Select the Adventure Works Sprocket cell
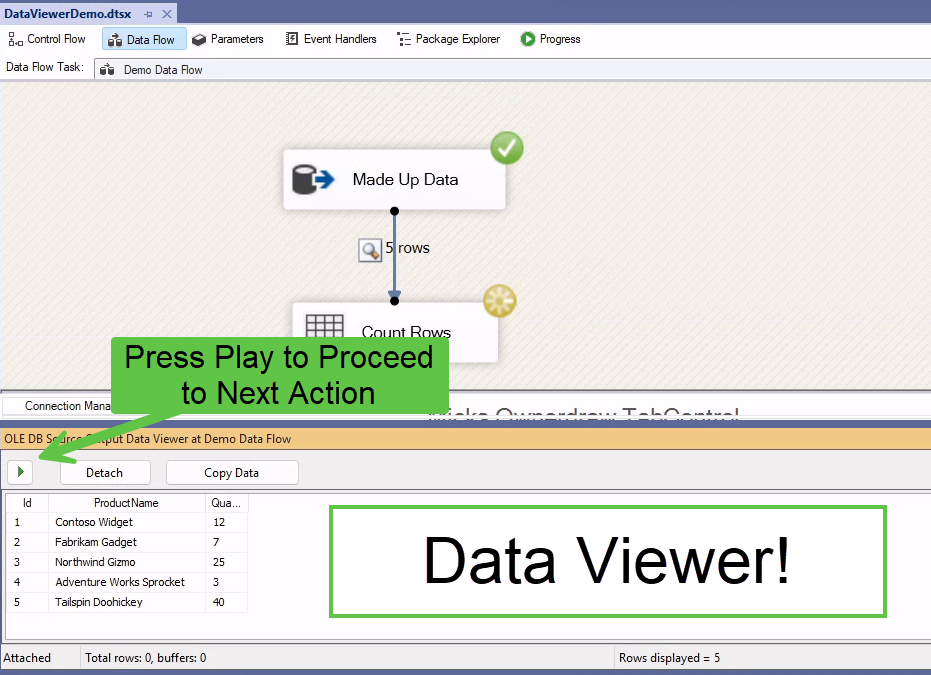The image size is (931, 675). [x=126, y=582]
